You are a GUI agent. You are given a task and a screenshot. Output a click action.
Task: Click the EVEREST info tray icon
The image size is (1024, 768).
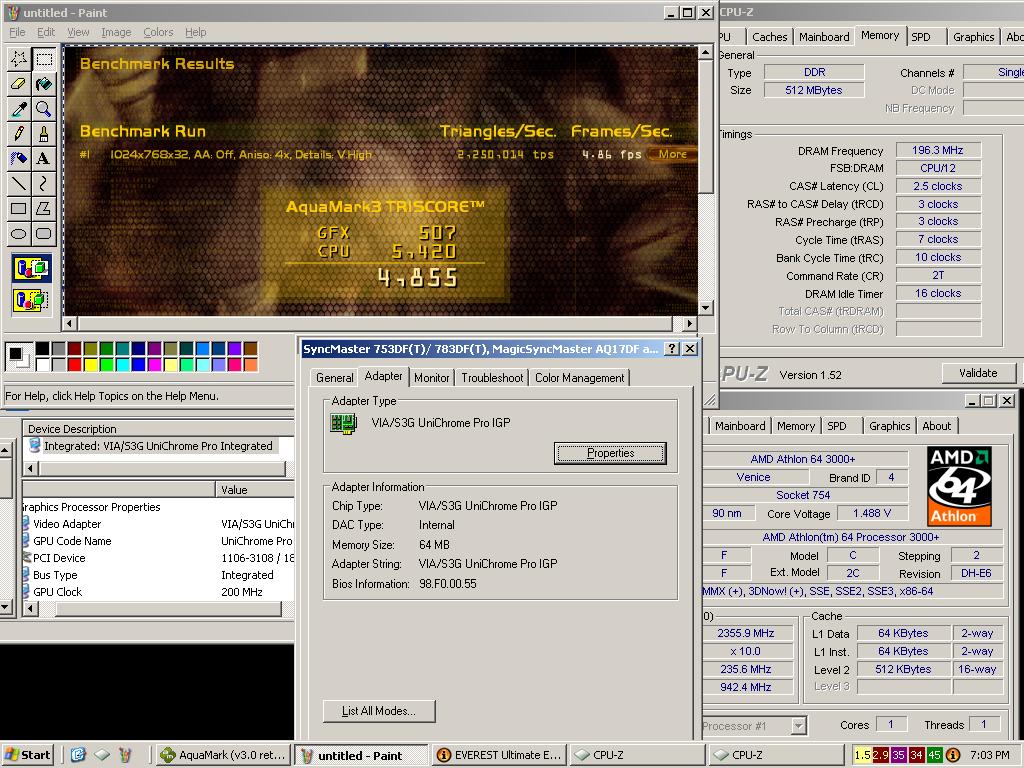point(953,755)
